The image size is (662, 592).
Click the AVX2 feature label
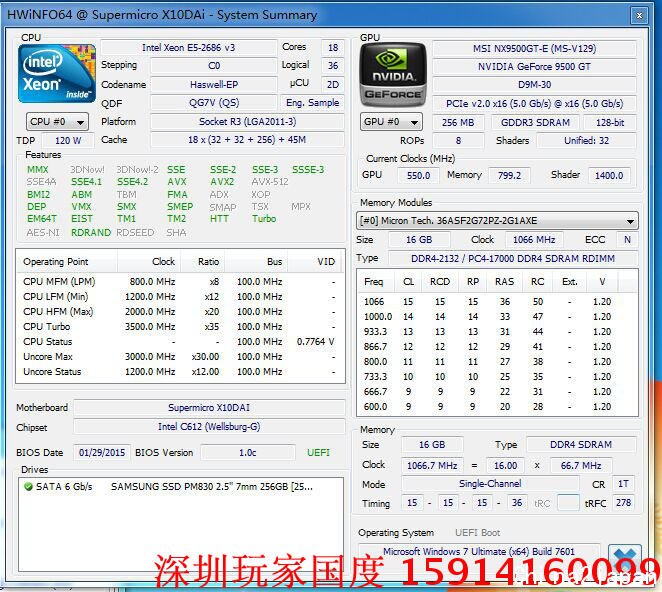(222, 182)
